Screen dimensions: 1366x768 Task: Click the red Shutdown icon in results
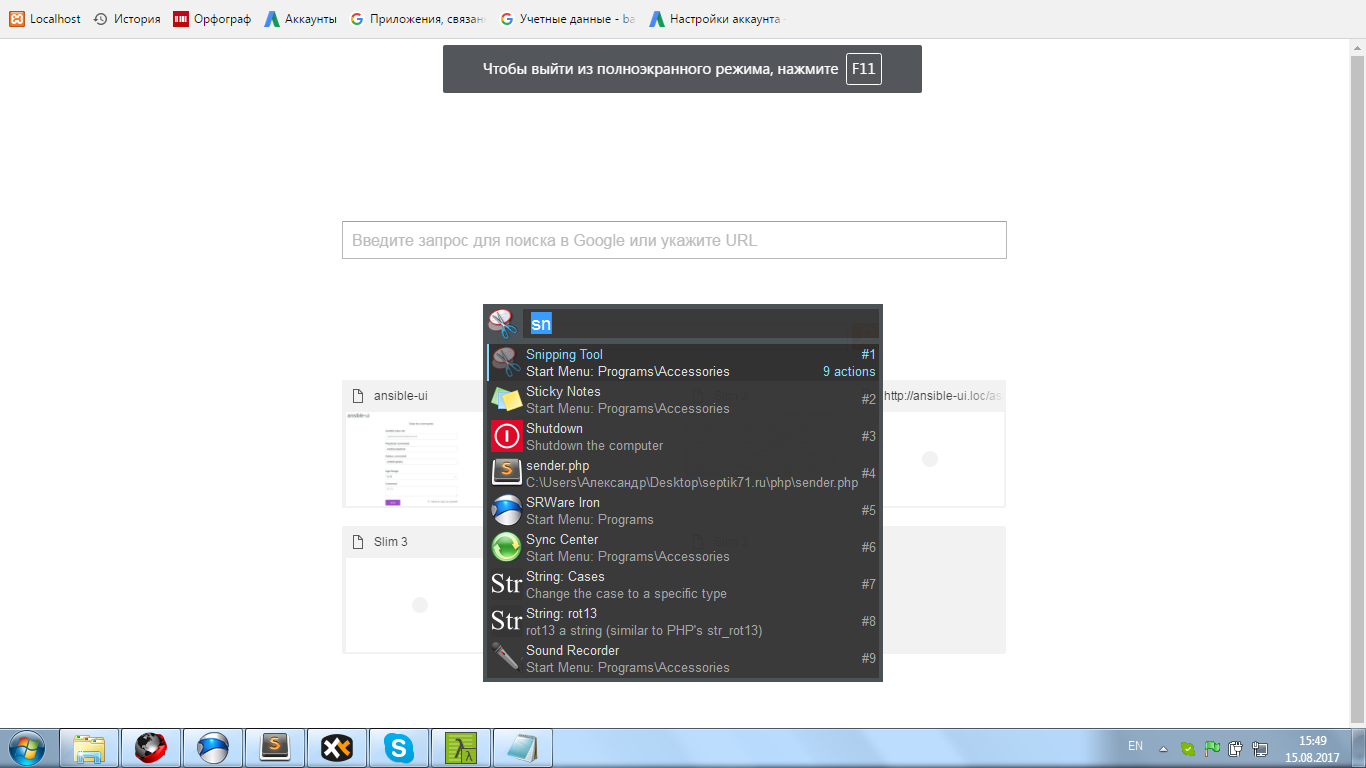507,436
